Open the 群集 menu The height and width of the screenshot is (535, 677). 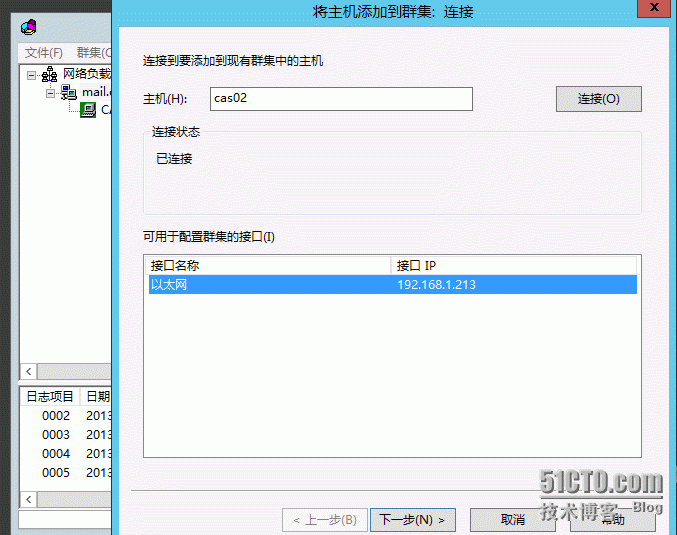(x=94, y=53)
